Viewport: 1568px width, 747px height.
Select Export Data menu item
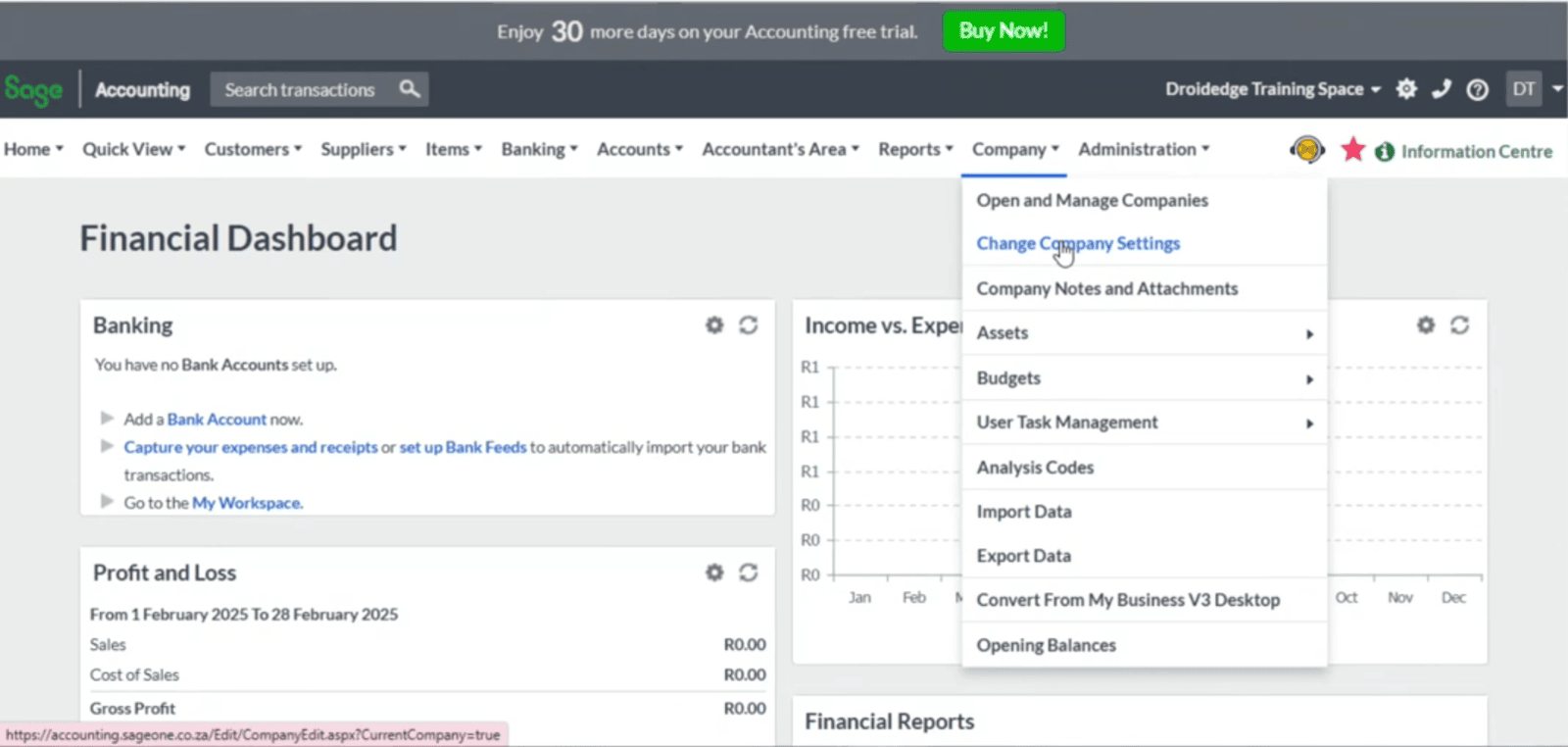[x=1145, y=556]
